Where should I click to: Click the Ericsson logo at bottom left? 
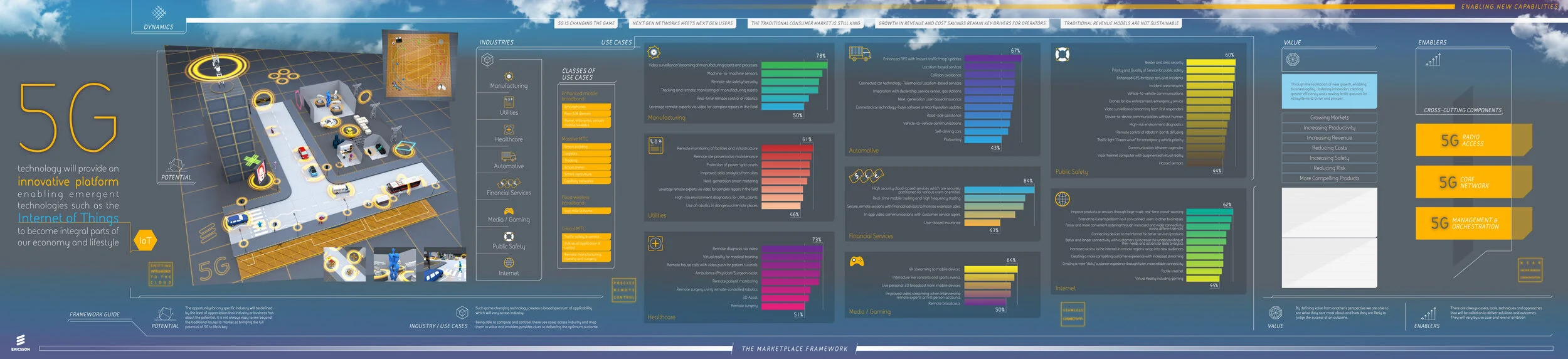(20, 343)
